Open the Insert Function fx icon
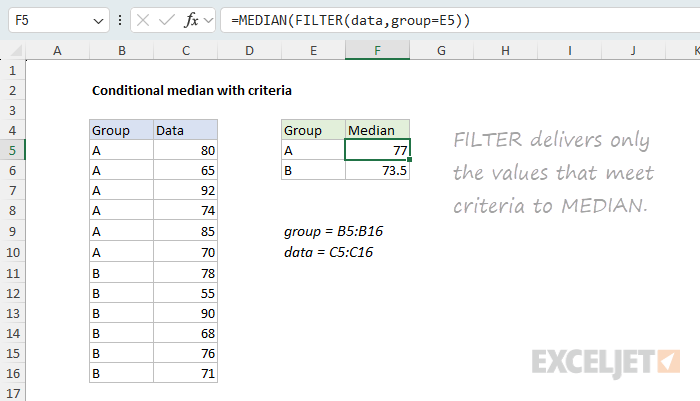The width and height of the screenshot is (700, 401). pyautogui.click(x=191, y=20)
